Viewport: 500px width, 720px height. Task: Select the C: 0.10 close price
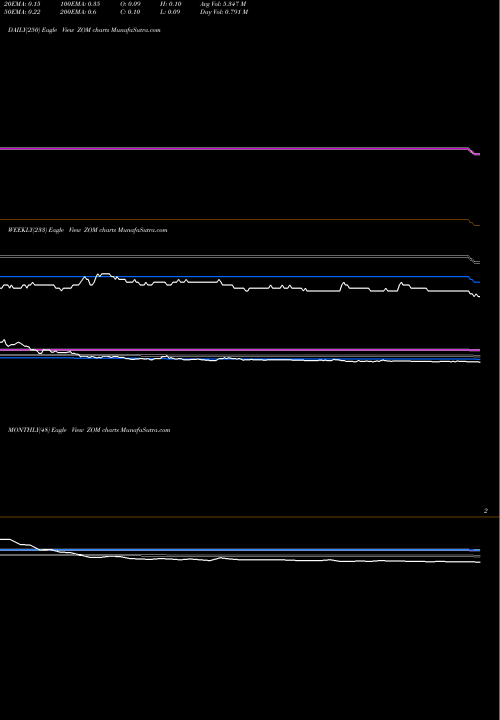(x=130, y=12)
